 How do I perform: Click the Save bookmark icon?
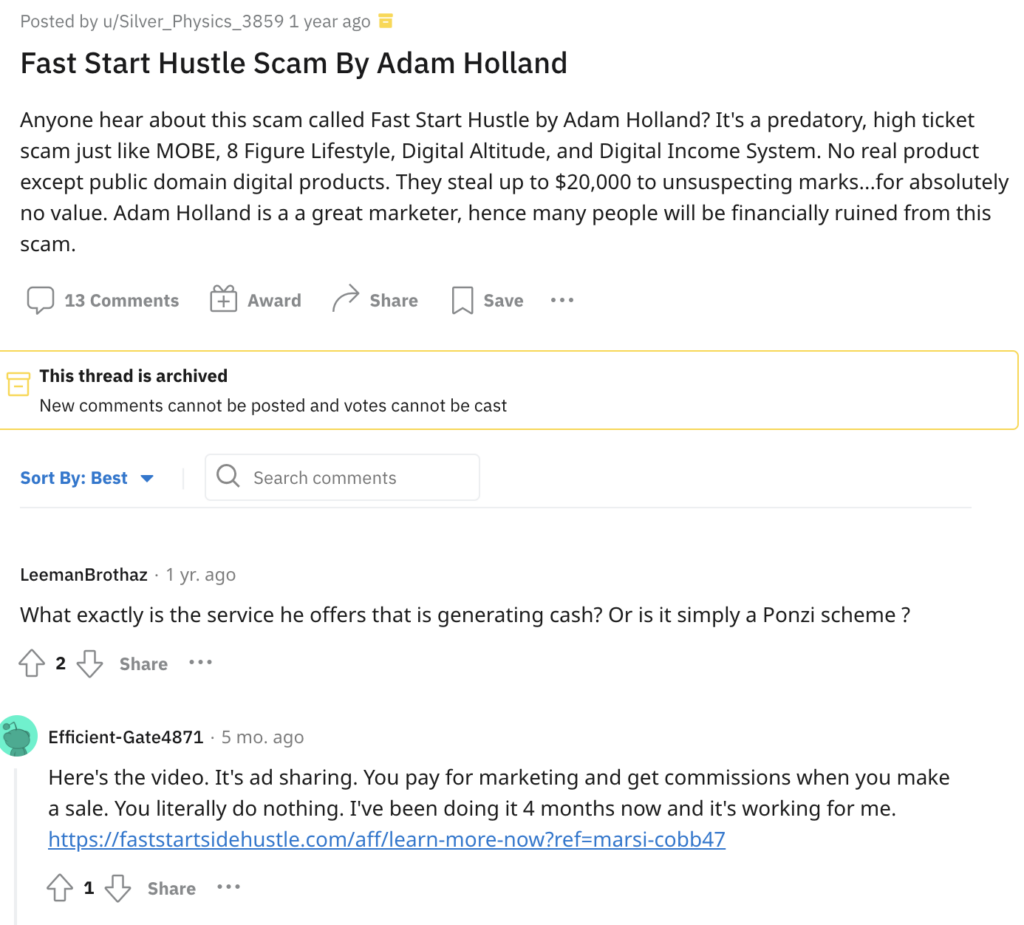[461, 299]
